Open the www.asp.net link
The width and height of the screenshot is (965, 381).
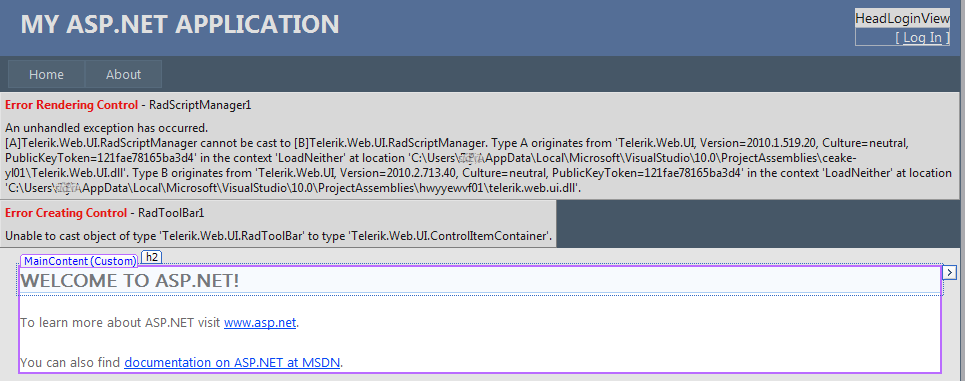260,323
